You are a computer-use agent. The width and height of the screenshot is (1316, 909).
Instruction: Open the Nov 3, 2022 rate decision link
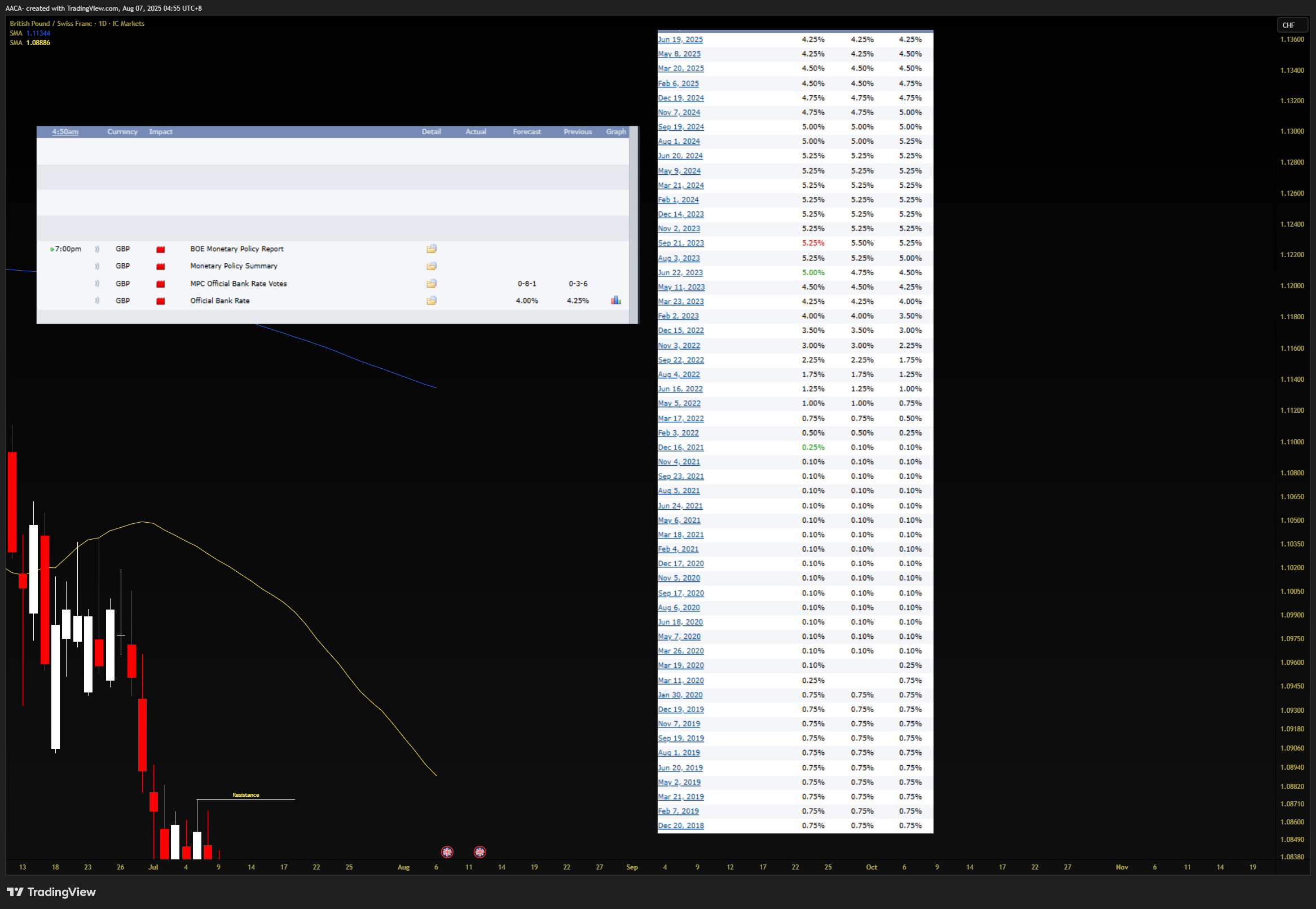tap(679, 346)
